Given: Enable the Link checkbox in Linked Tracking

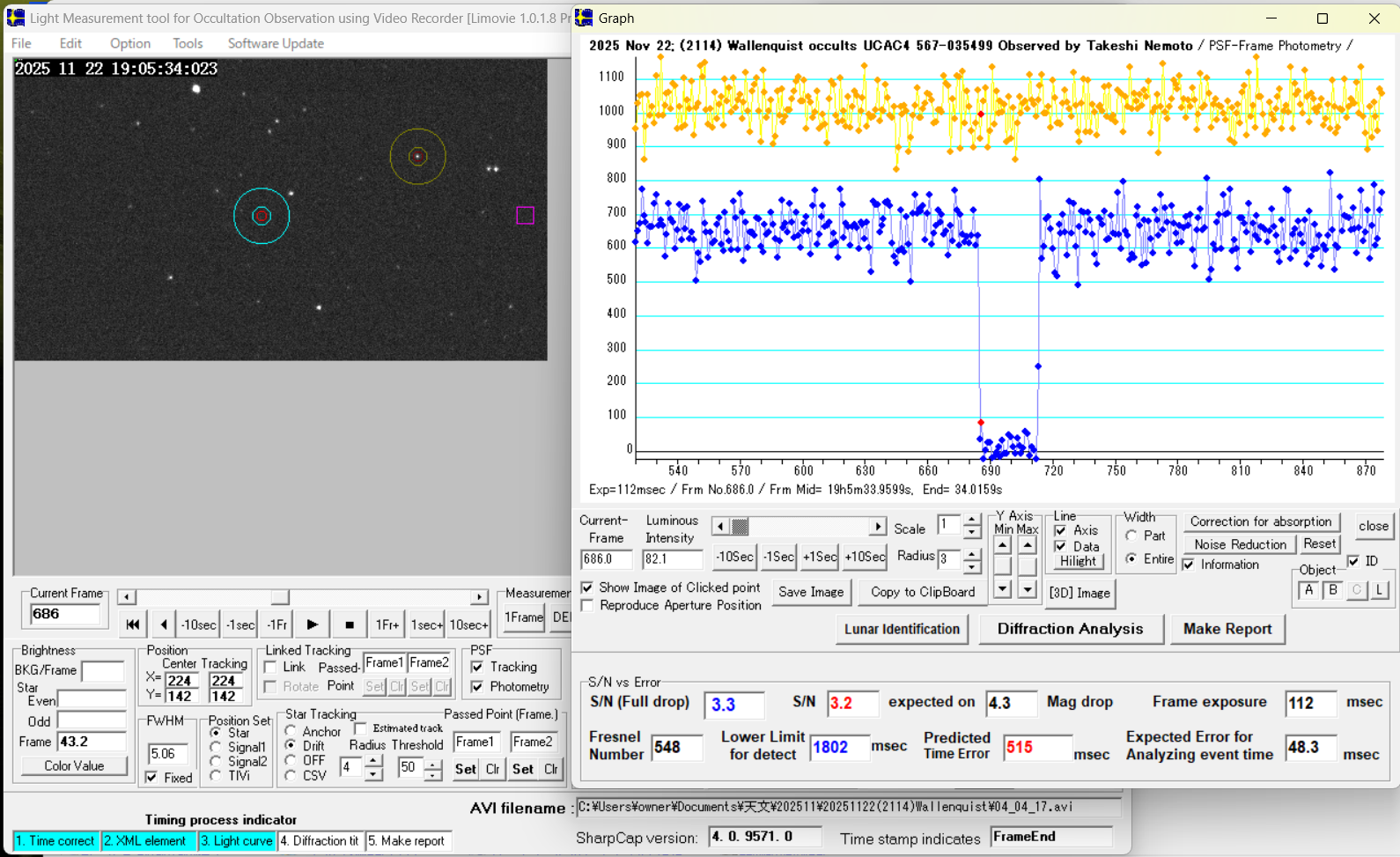Looking at the screenshot, I should pyautogui.click(x=271, y=668).
